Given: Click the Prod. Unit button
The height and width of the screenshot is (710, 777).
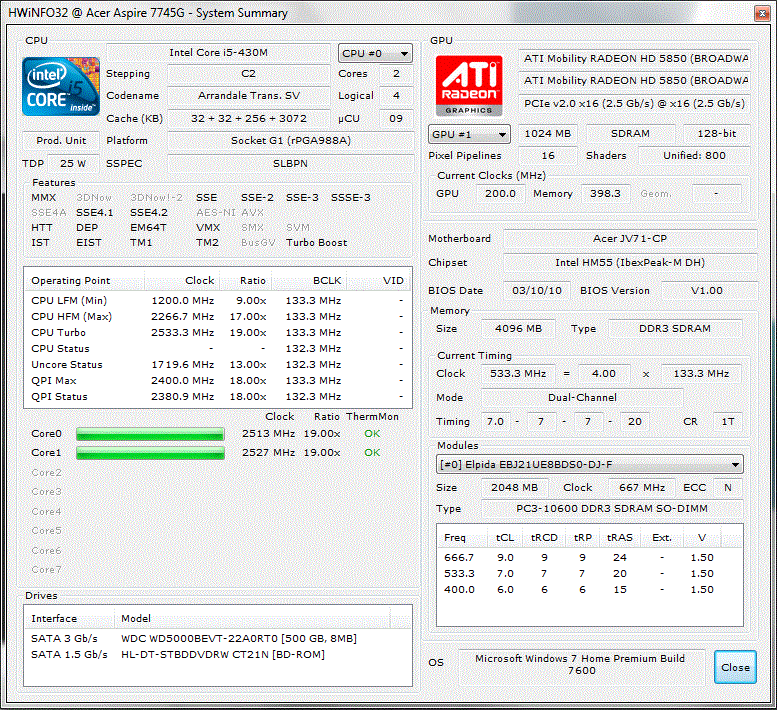Looking at the screenshot, I should coord(61,141).
